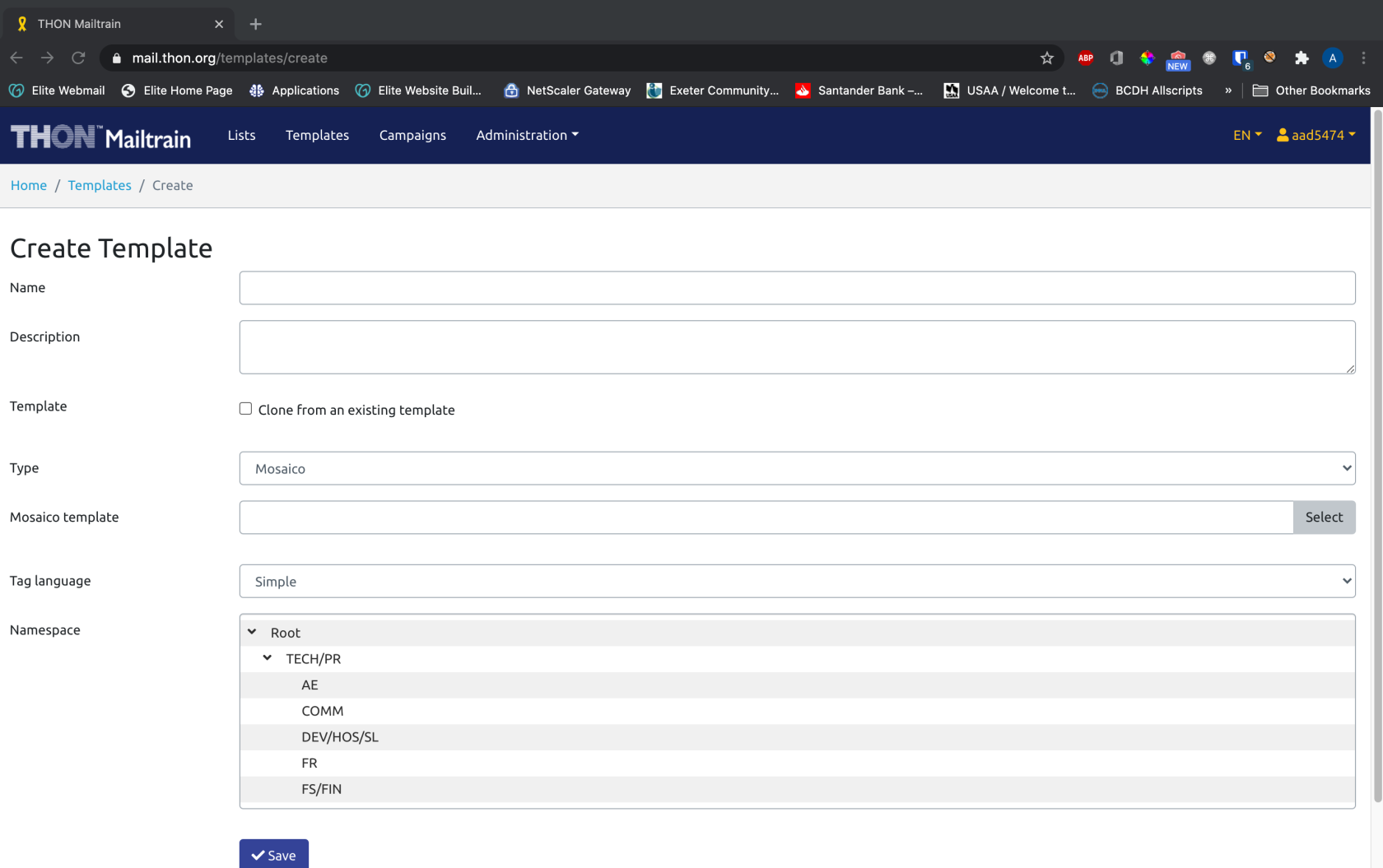Click the Bitwarden shield extension icon
The width and height of the screenshot is (1383, 868).
[1240, 58]
